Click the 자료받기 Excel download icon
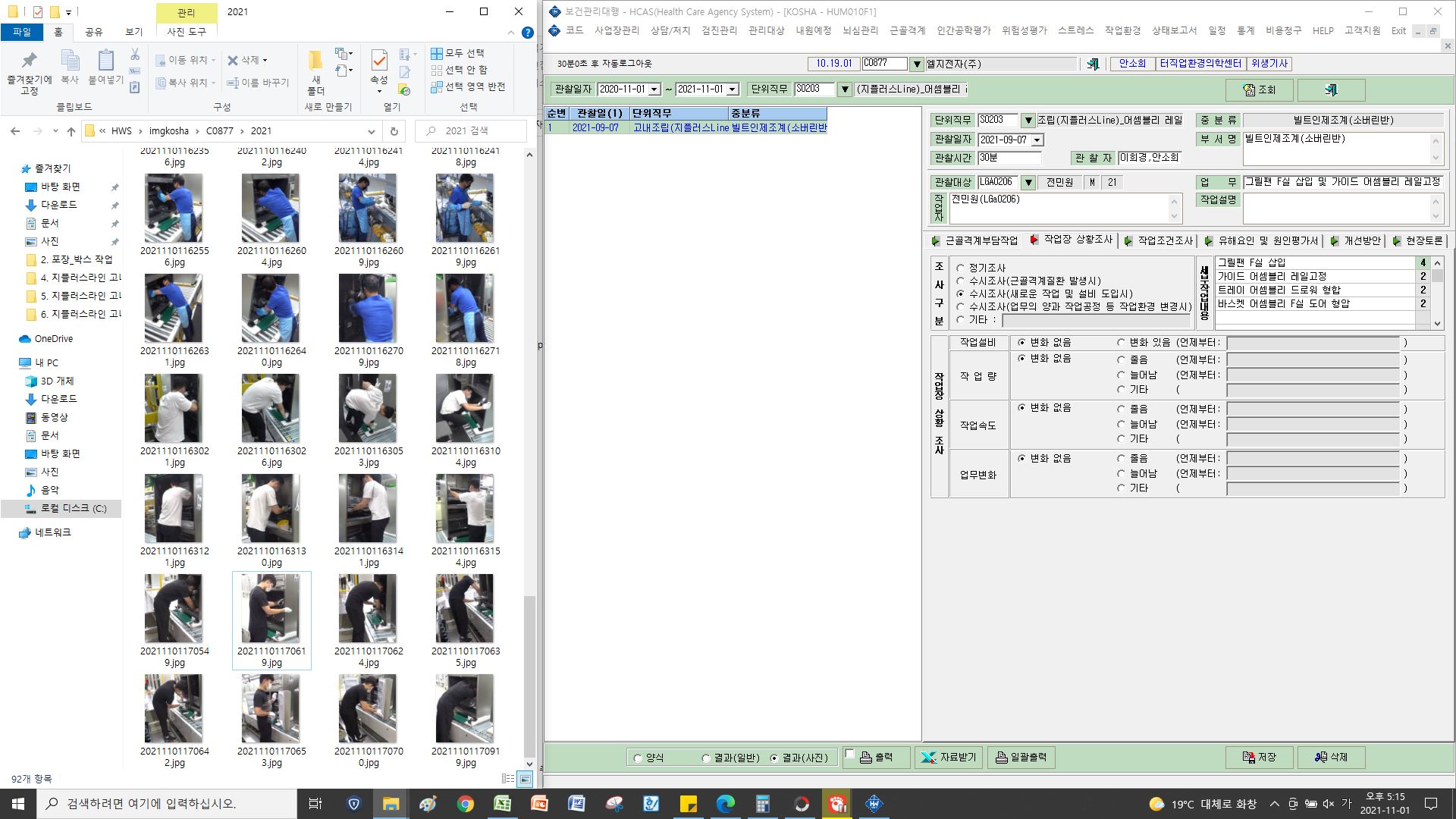The image size is (1456, 819). 928,757
